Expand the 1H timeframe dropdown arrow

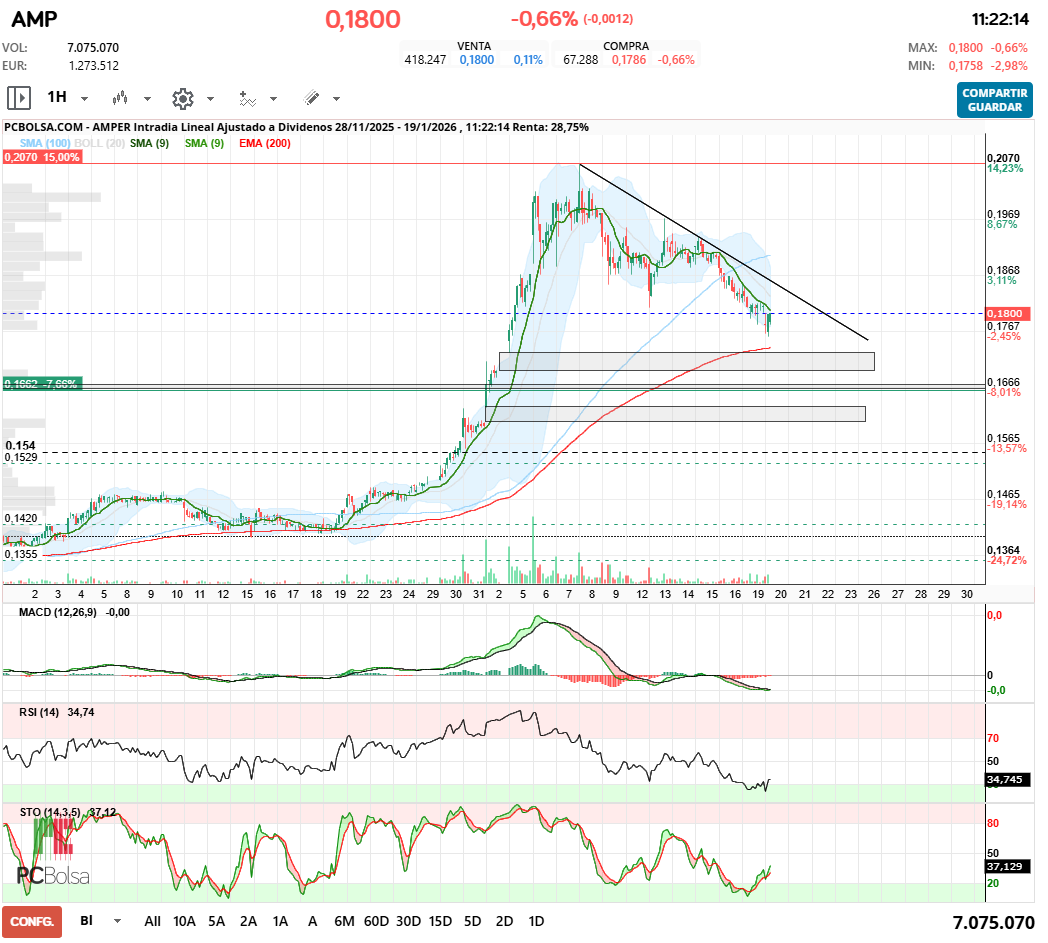84,99
